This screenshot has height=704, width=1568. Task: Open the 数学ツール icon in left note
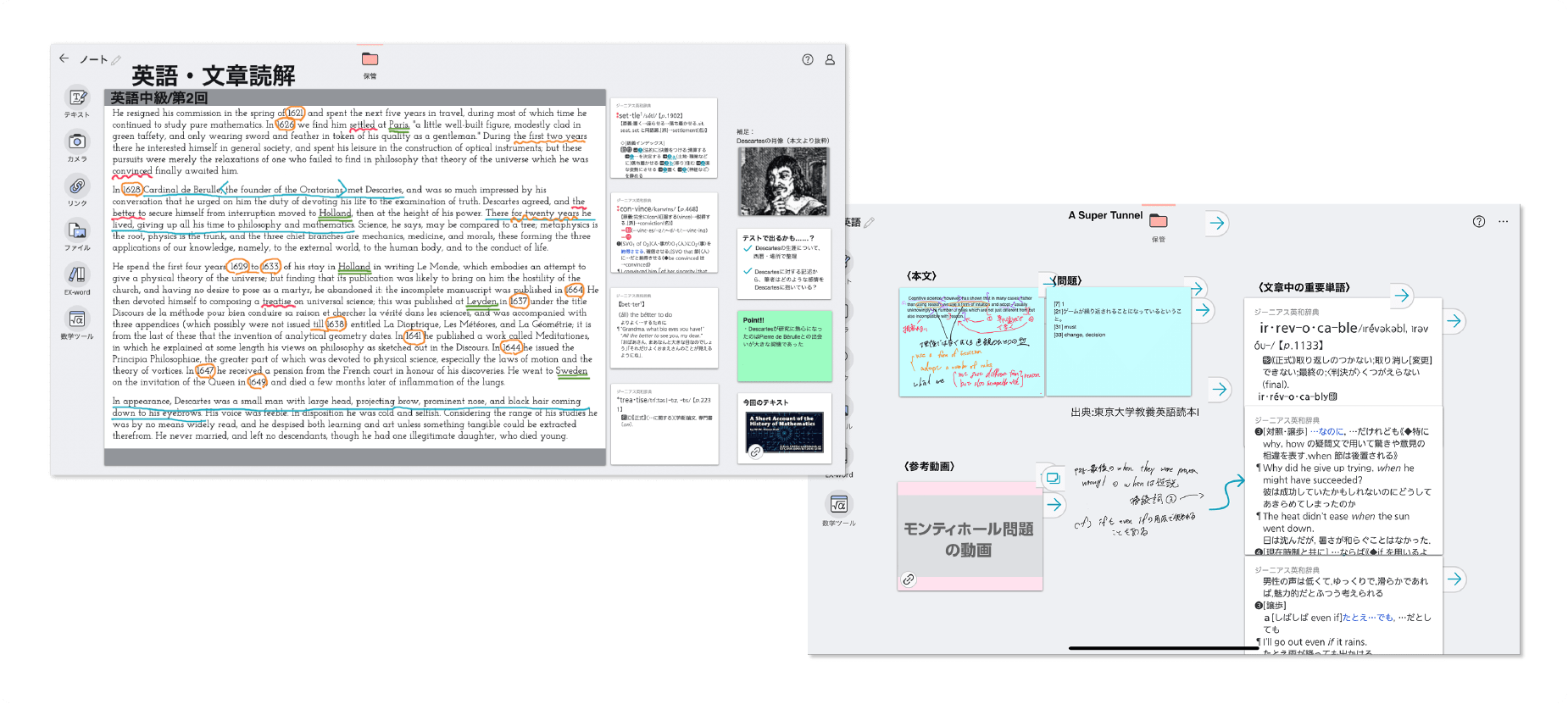(77, 319)
